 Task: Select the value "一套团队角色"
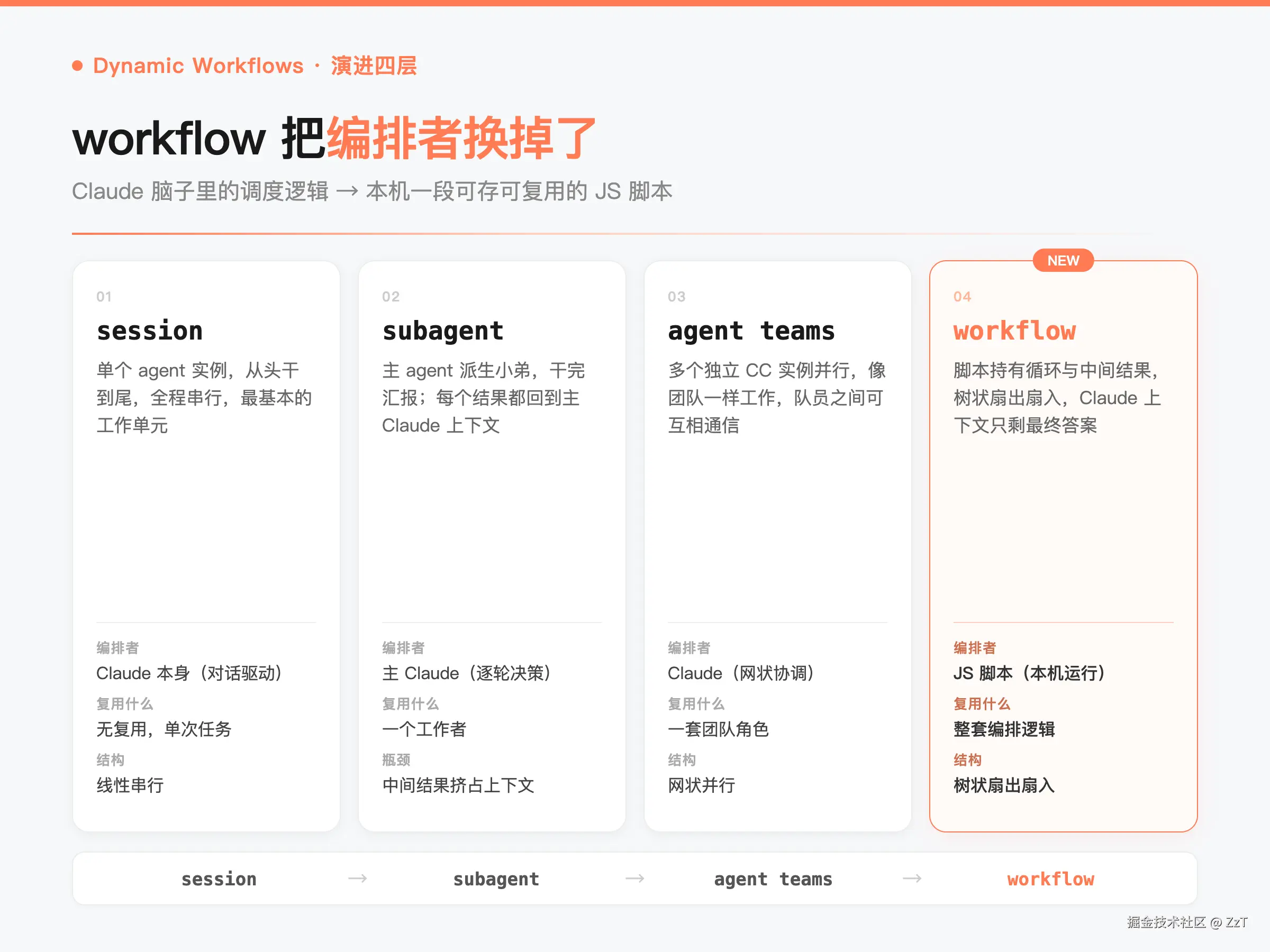(718, 729)
